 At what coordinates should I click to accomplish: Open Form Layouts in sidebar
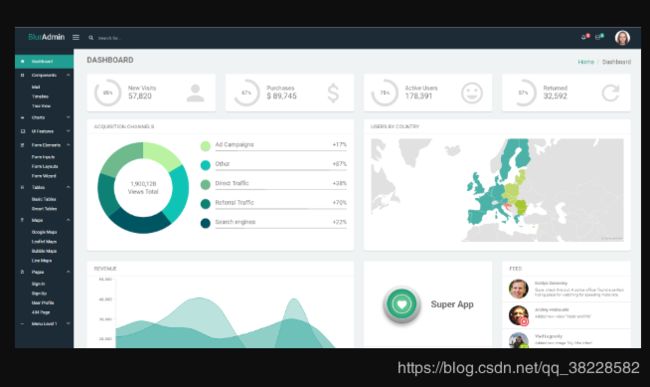[45, 166]
